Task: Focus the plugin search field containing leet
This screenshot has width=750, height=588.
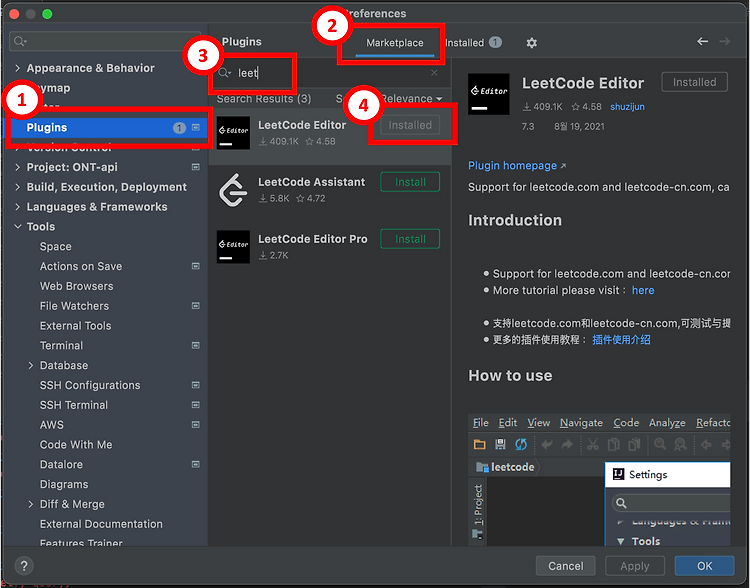Action: tap(328, 73)
